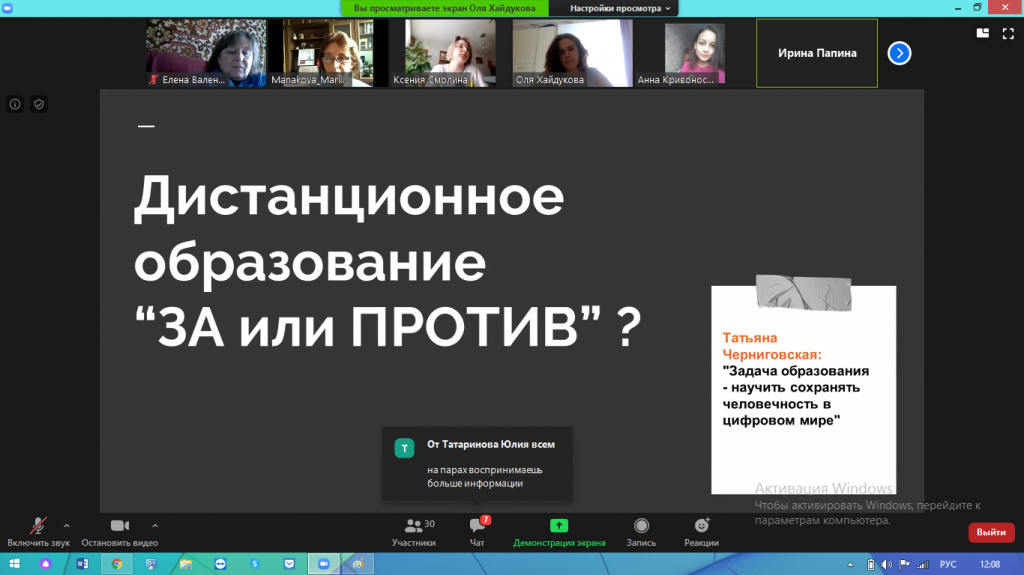Open Настройки просмотра view options dropdown
The image size is (1024, 575).
click(x=620, y=8)
